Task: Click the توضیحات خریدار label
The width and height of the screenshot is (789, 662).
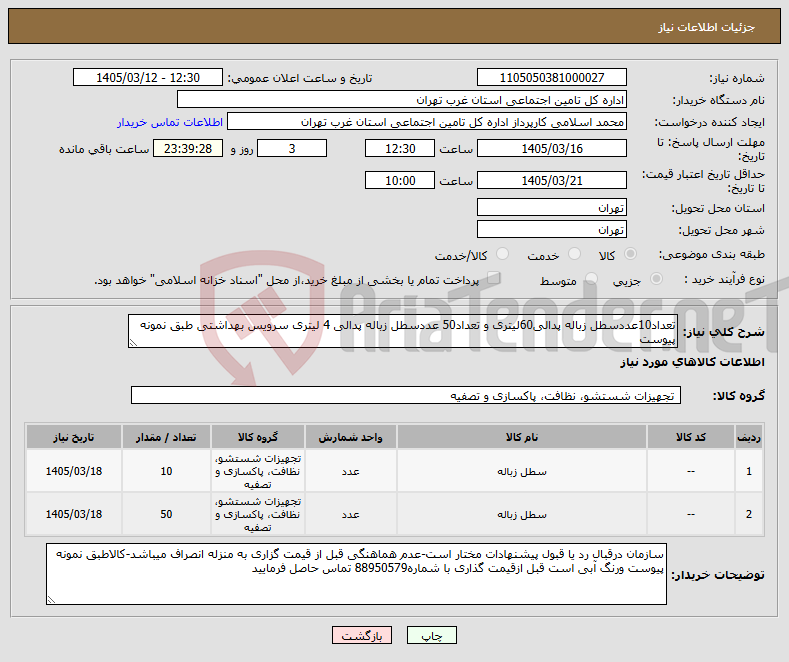Action: click(718, 574)
